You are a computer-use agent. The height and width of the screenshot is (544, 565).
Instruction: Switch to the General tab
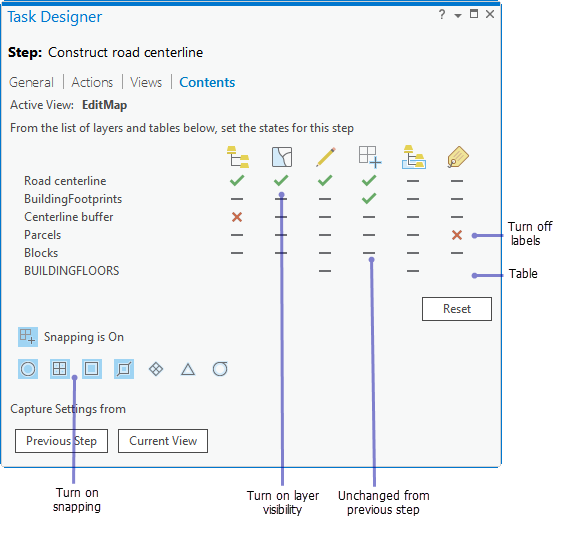pos(31,83)
